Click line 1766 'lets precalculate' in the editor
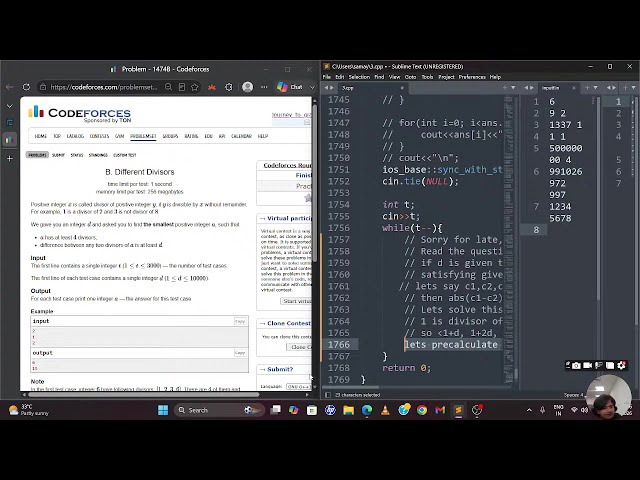 451,345
